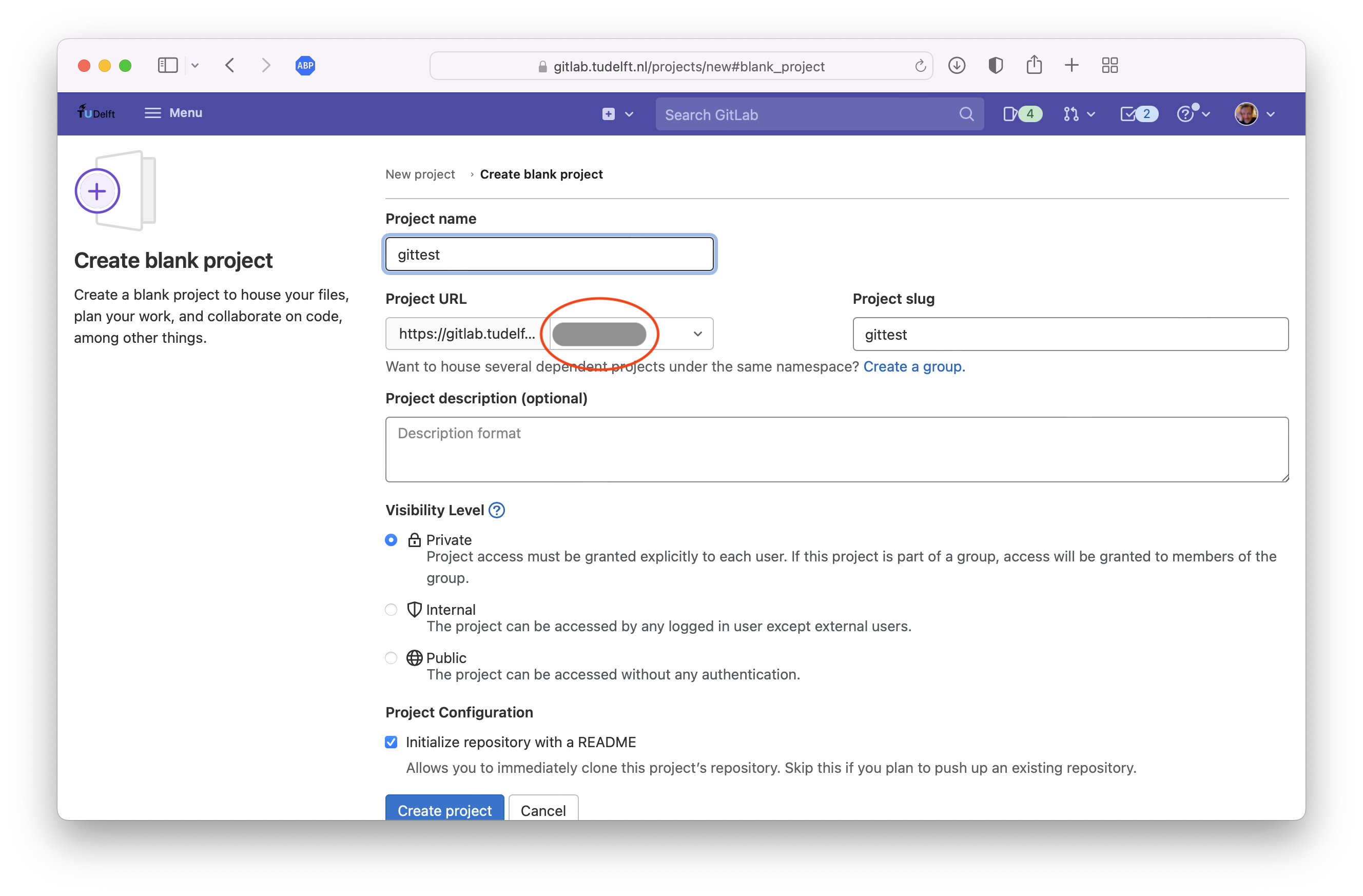Click the Safari red close window button
This screenshot has height=896, width=1363.
pyautogui.click(x=84, y=65)
